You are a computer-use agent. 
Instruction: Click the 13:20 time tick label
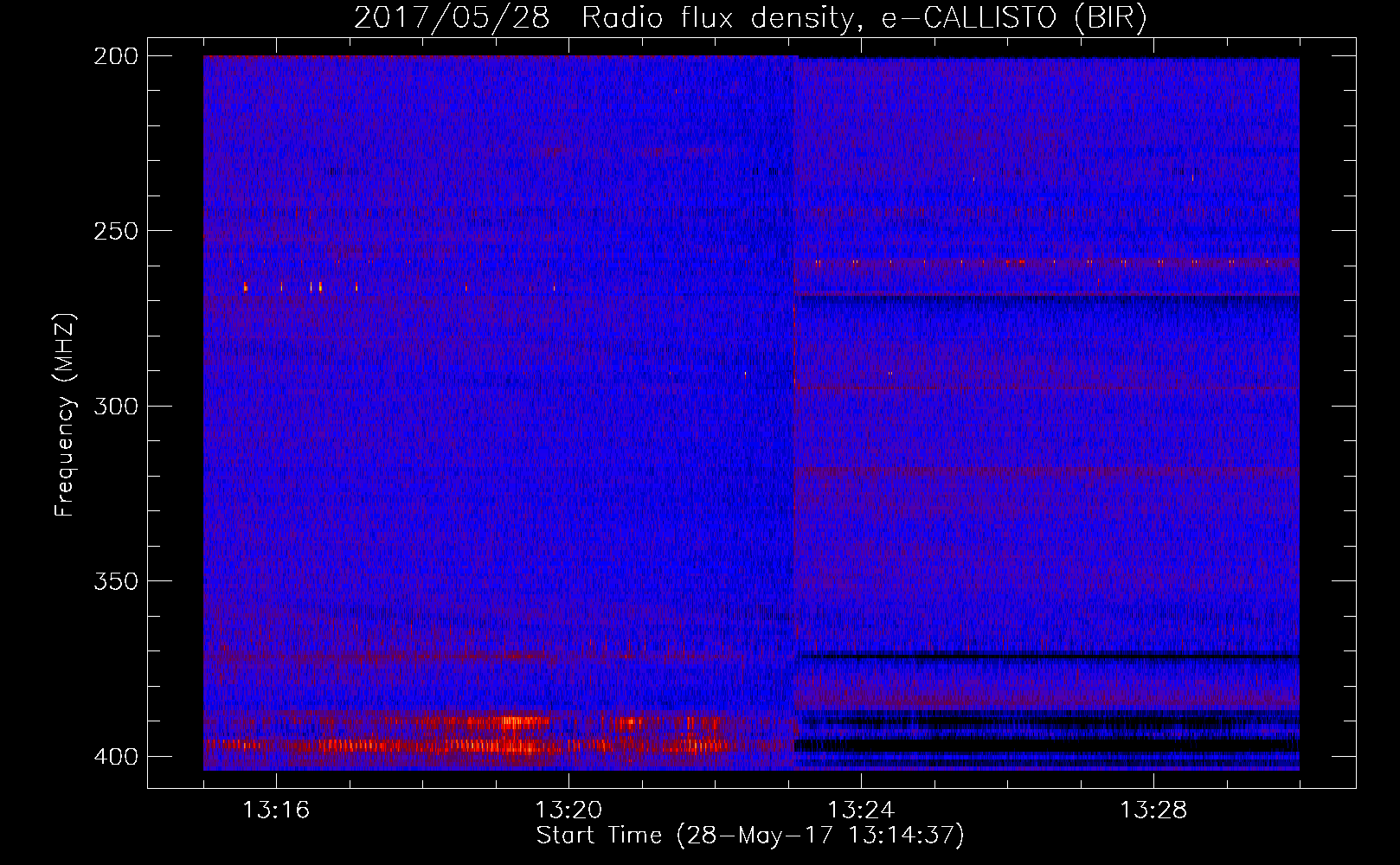pos(568,811)
